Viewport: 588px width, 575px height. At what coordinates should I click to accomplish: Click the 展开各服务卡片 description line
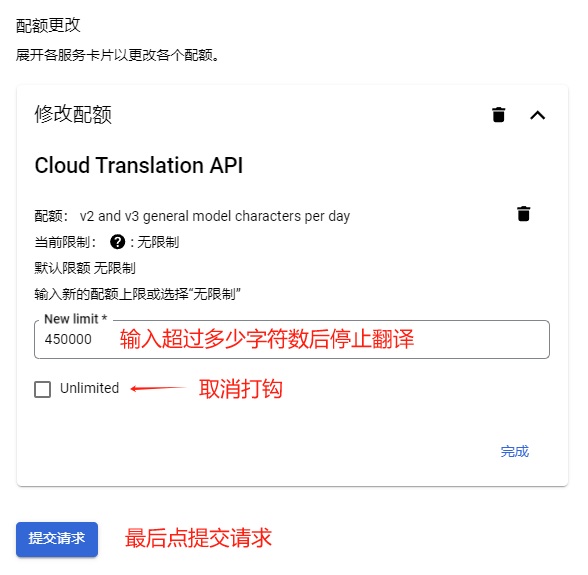117,55
